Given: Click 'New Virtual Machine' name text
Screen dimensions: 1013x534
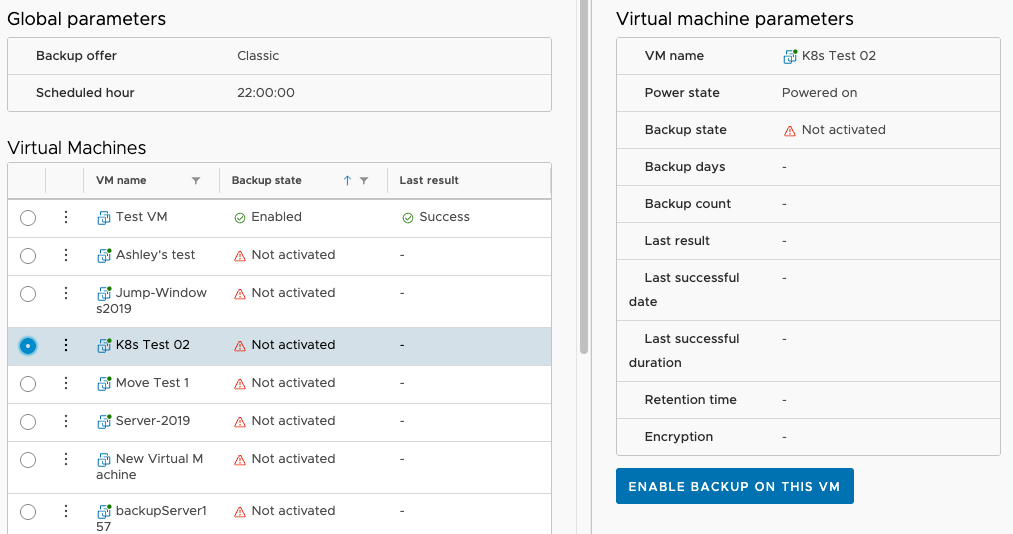Looking at the screenshot, I should [149, 466].
